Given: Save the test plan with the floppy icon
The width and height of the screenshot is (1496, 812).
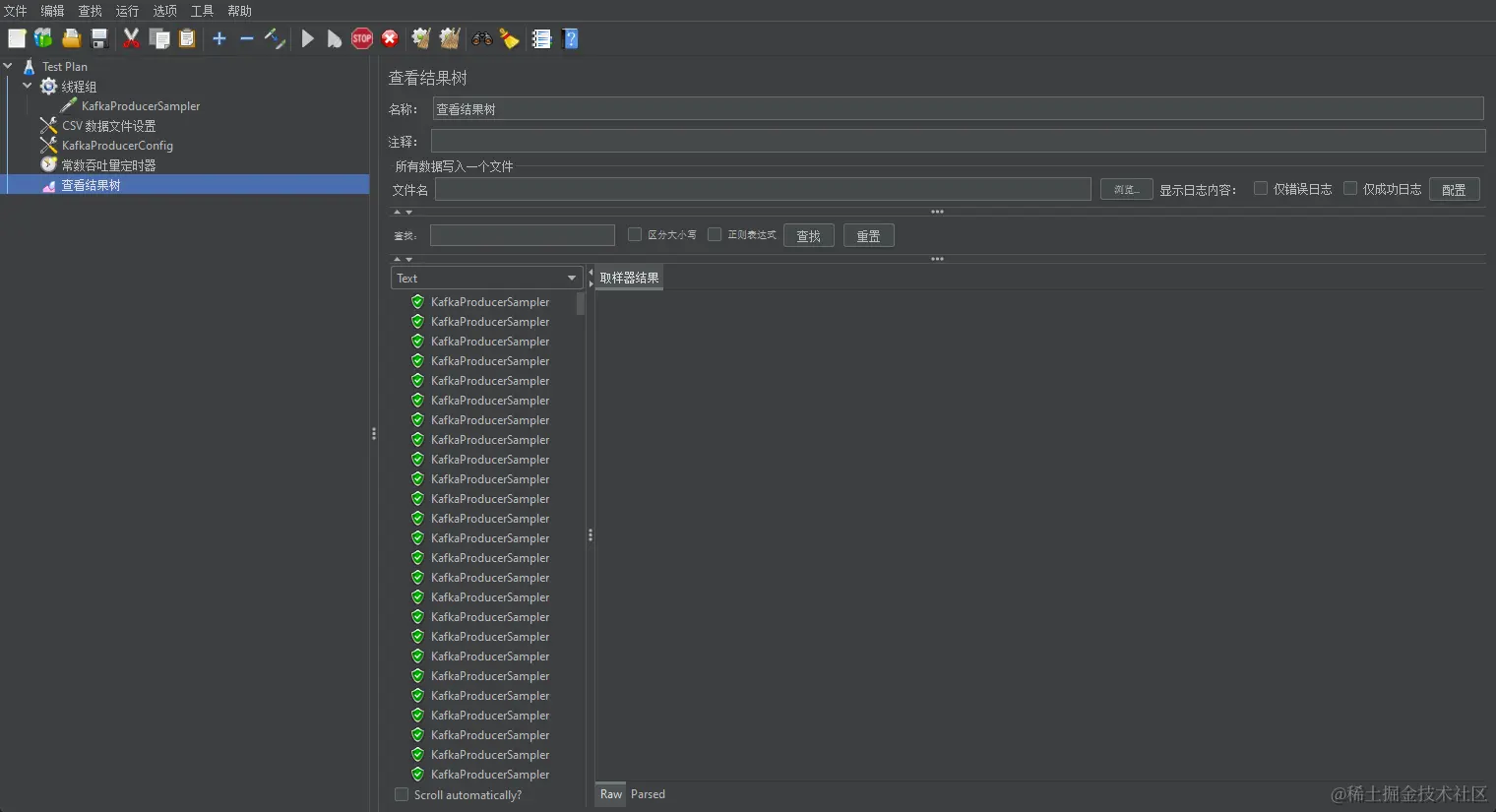Looking at the screenshot, I should (99, 38).
